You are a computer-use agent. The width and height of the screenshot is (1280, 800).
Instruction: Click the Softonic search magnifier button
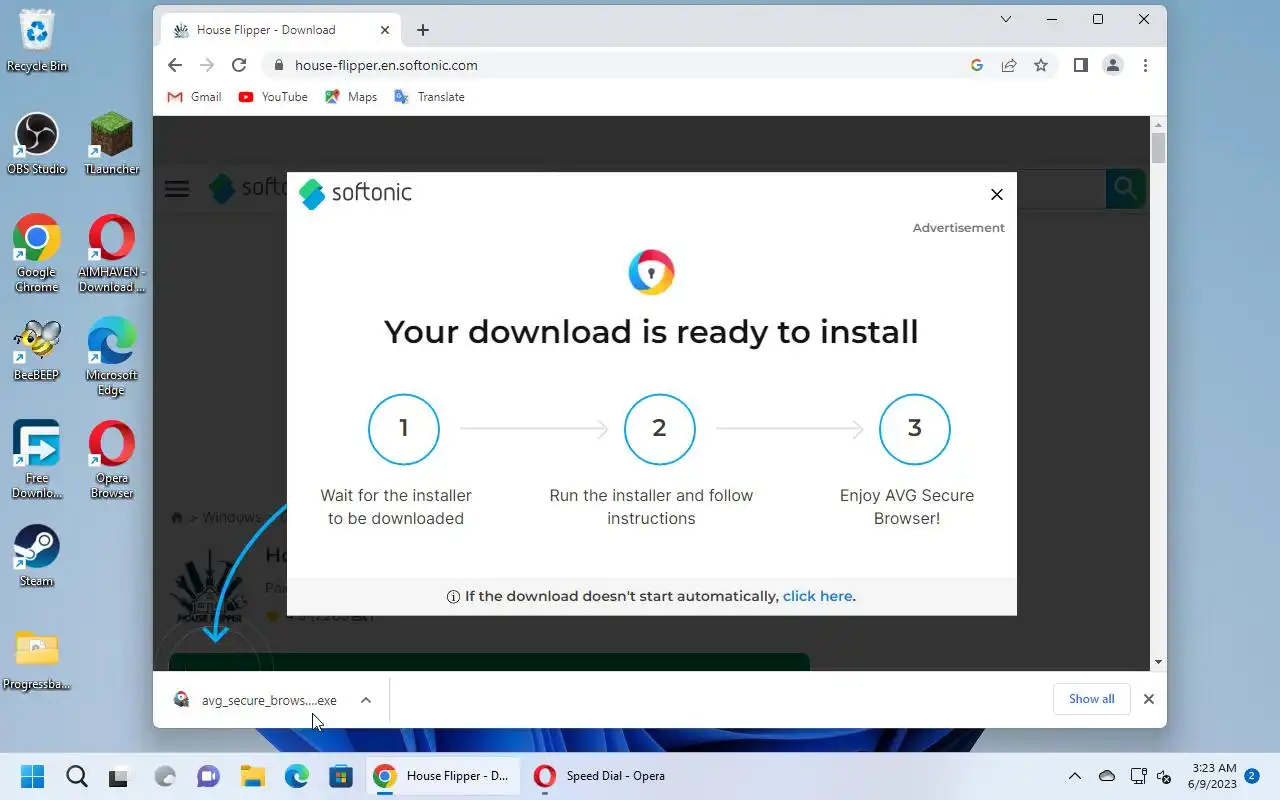[x=1125, y=189]
